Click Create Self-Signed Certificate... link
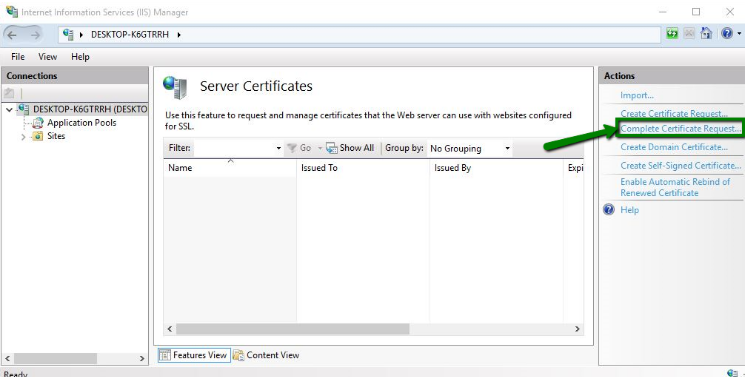This screenshot has height=377, width=745. (x=680, y=165)
